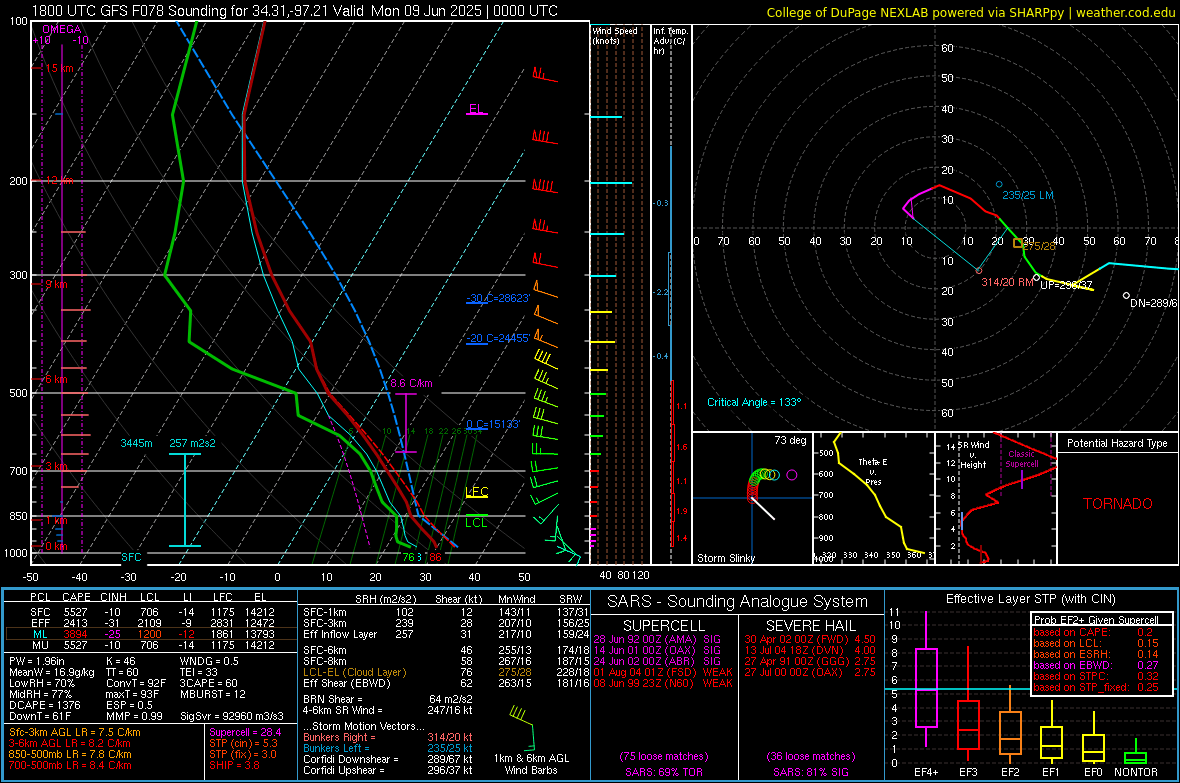This screenshot has height=783, width=1180.
Task: Click the orange 75/28 square marker on hodograph
Action: click(x=1018, y=243)
